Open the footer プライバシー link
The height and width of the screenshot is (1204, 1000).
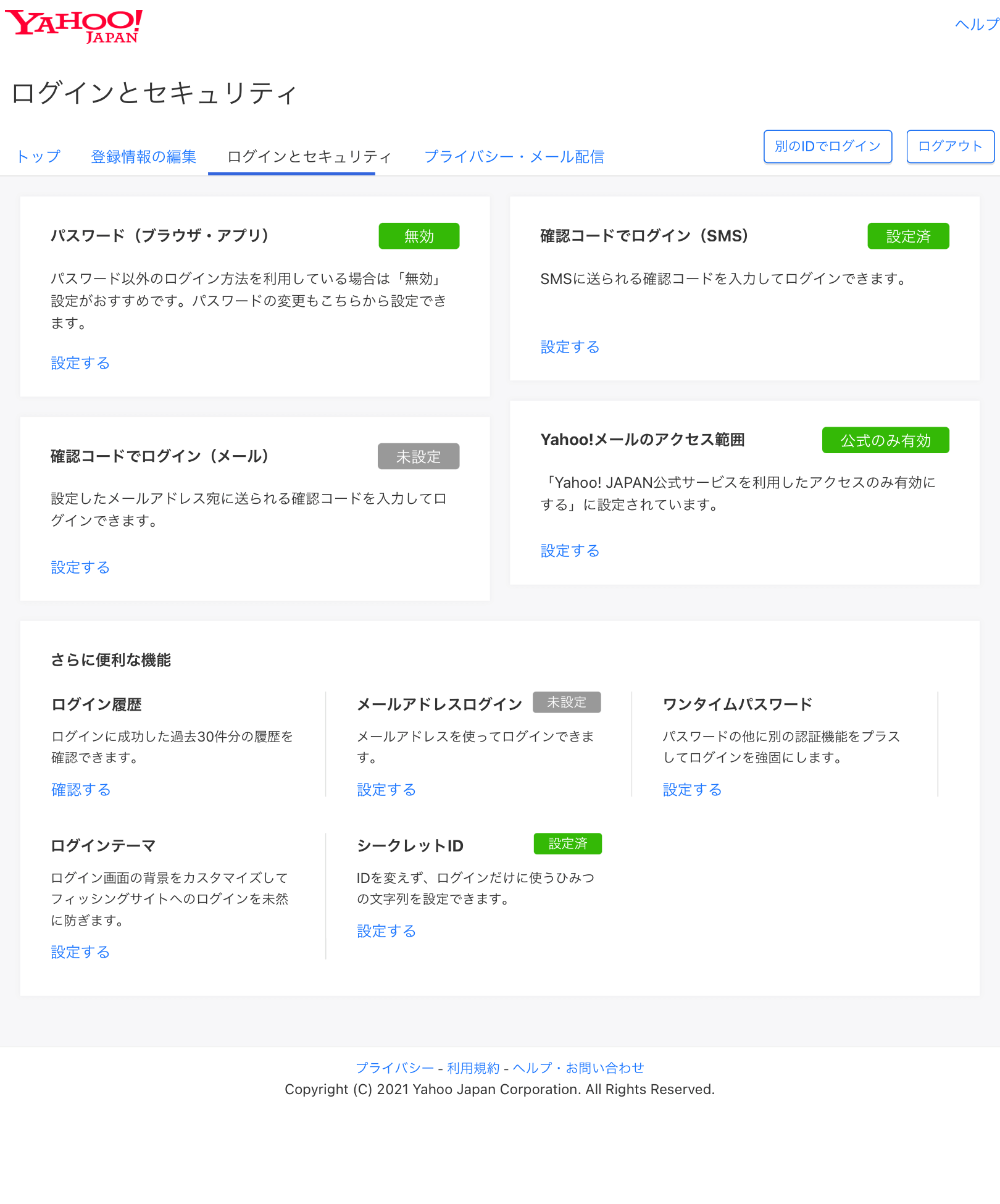click(x=395, y=1068)
